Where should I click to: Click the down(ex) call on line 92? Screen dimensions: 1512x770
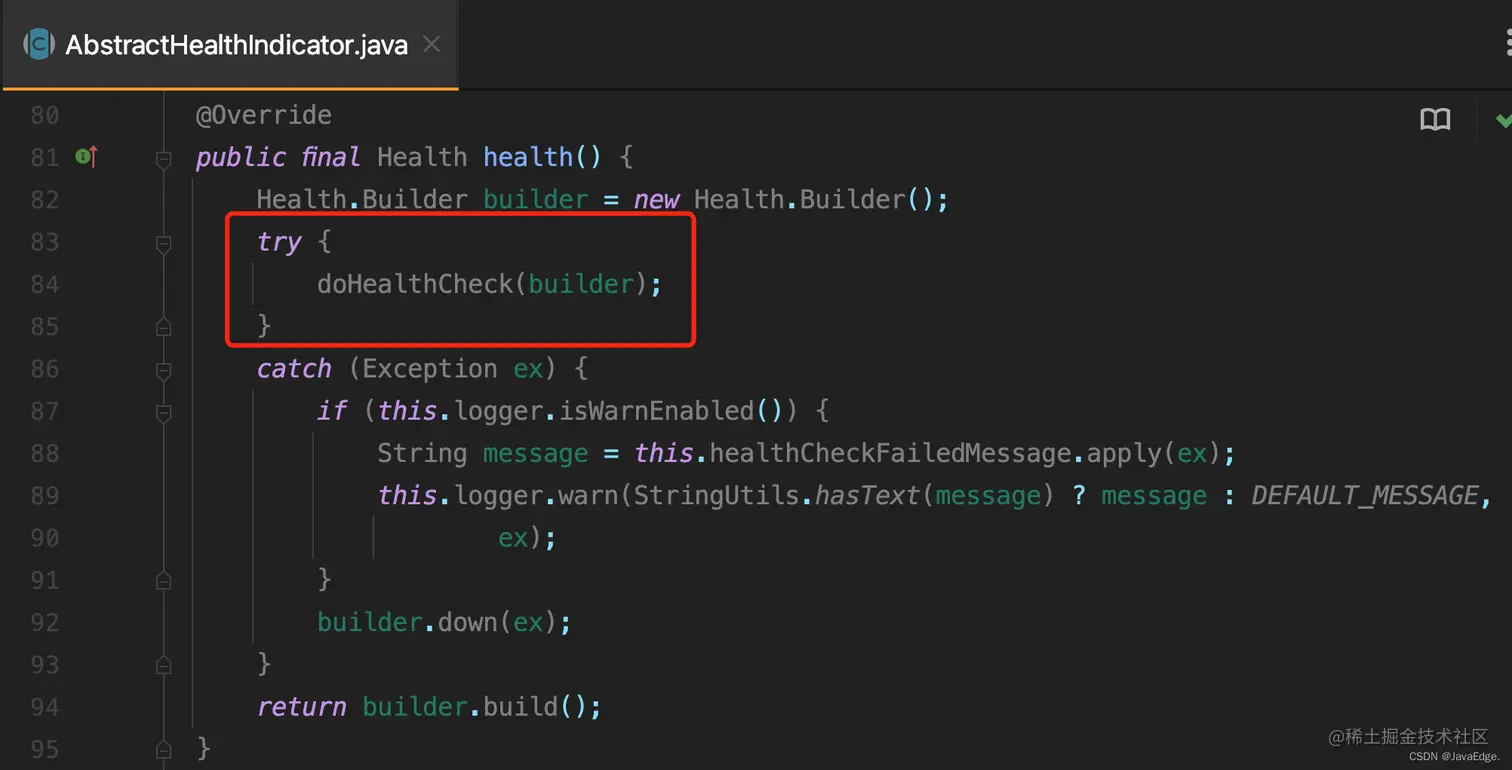pyautogui.click(x=497, y=622)
